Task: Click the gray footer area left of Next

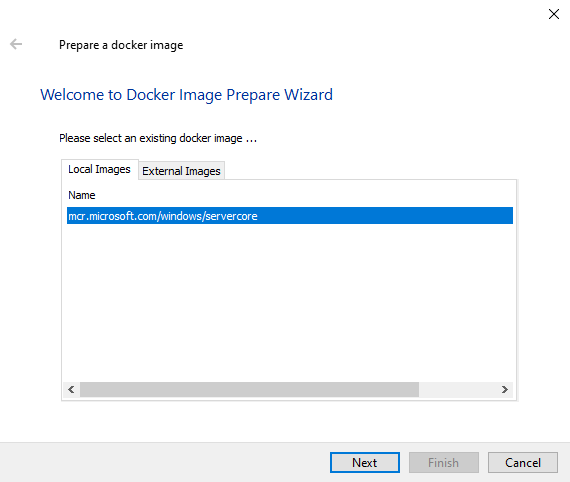Action: click(x=164, y=462)
